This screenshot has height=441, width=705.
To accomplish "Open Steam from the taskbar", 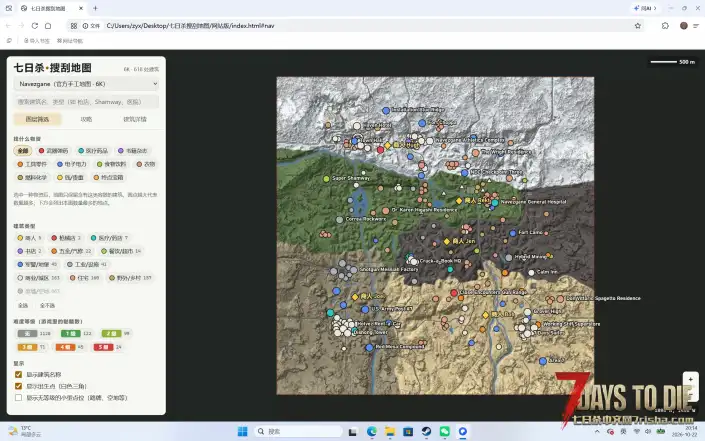I will point(426,432).
